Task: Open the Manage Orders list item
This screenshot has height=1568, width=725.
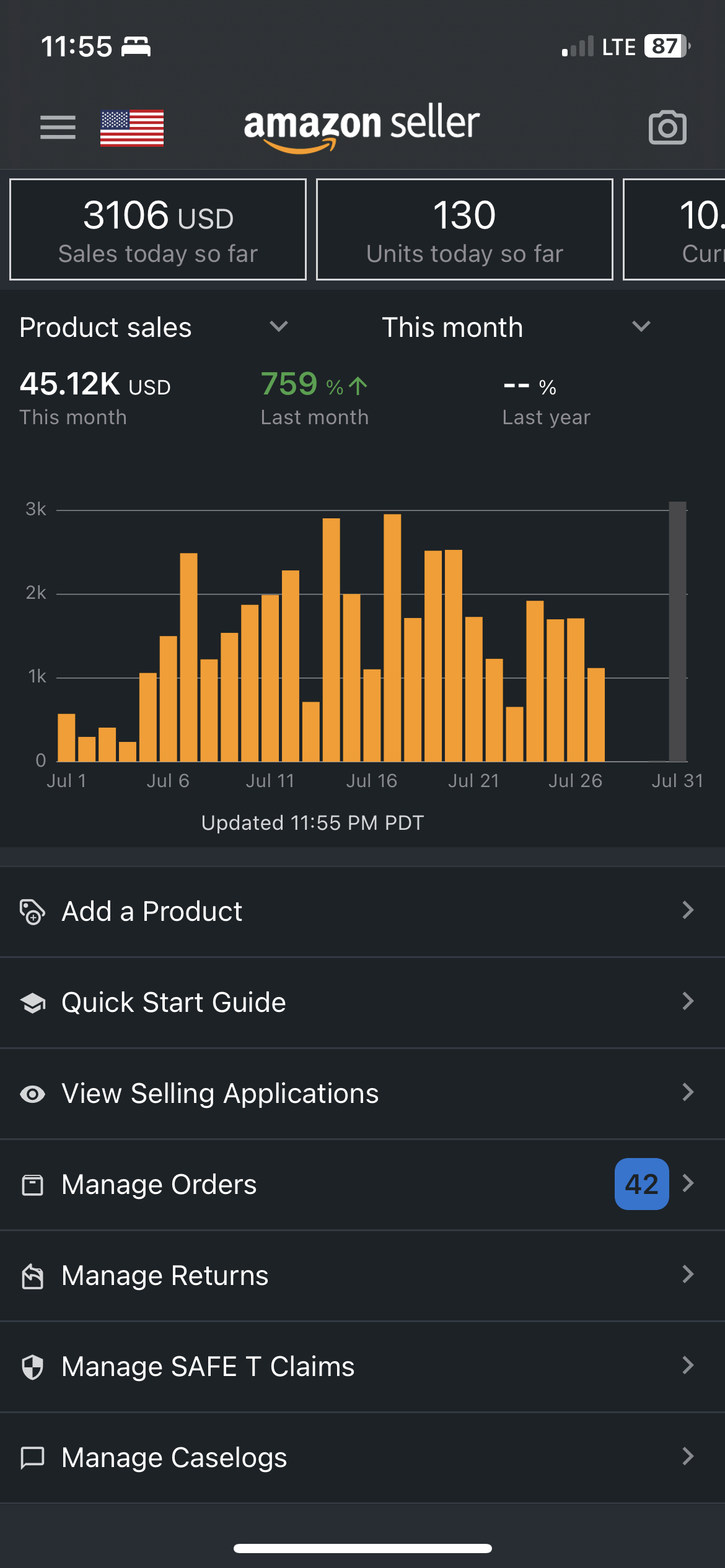Action: 362,1185
